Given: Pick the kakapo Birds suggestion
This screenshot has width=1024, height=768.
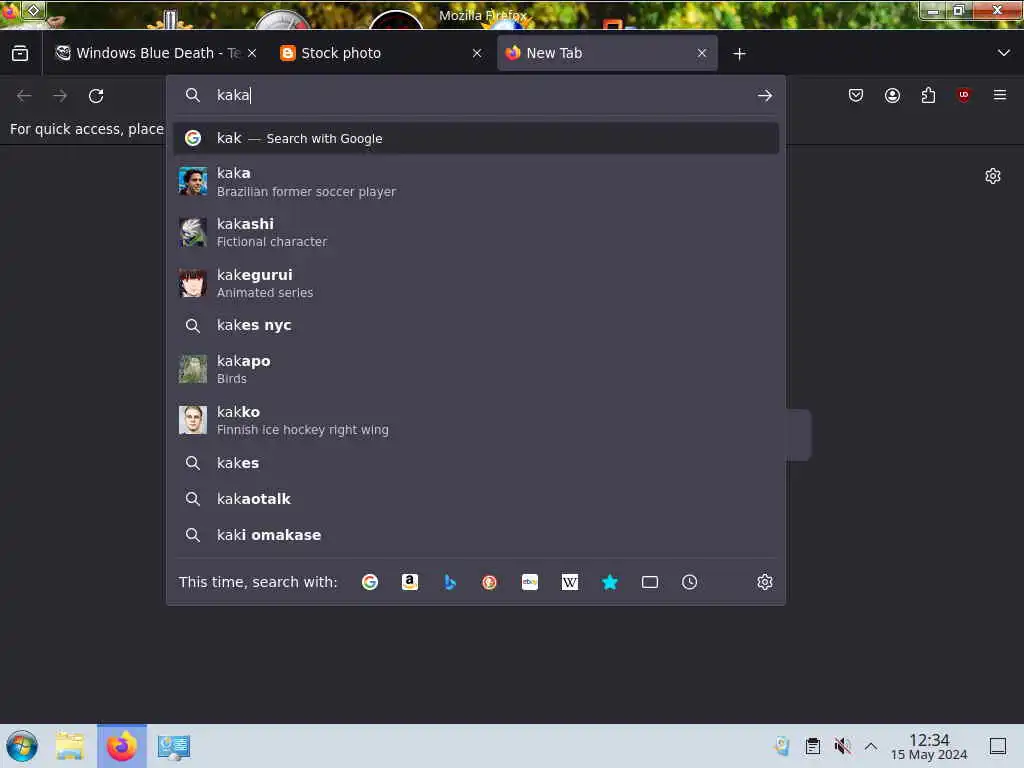Looking at the screenshot, I should pyautogui.click(x=475, y=369).
